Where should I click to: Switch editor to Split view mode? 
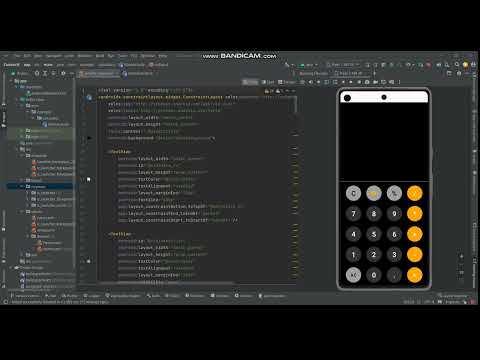(268, 82)
